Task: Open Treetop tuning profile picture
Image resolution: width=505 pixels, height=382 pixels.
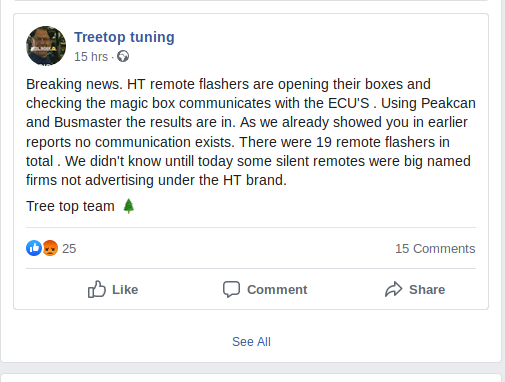Action: [46, 46]
